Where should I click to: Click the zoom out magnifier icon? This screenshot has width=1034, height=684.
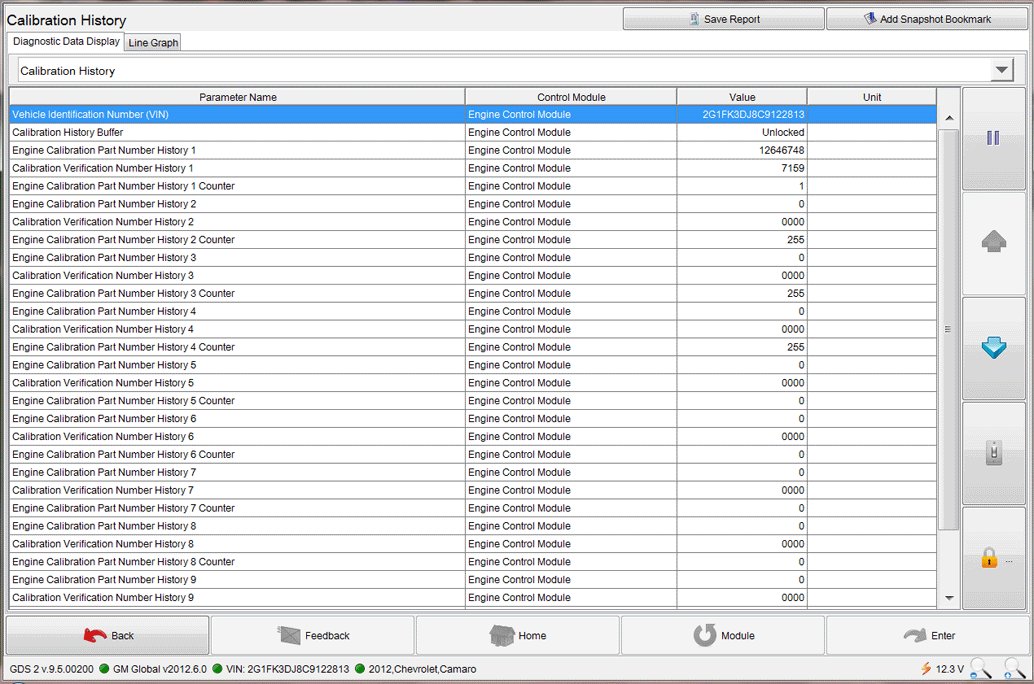tap(981, 668)
